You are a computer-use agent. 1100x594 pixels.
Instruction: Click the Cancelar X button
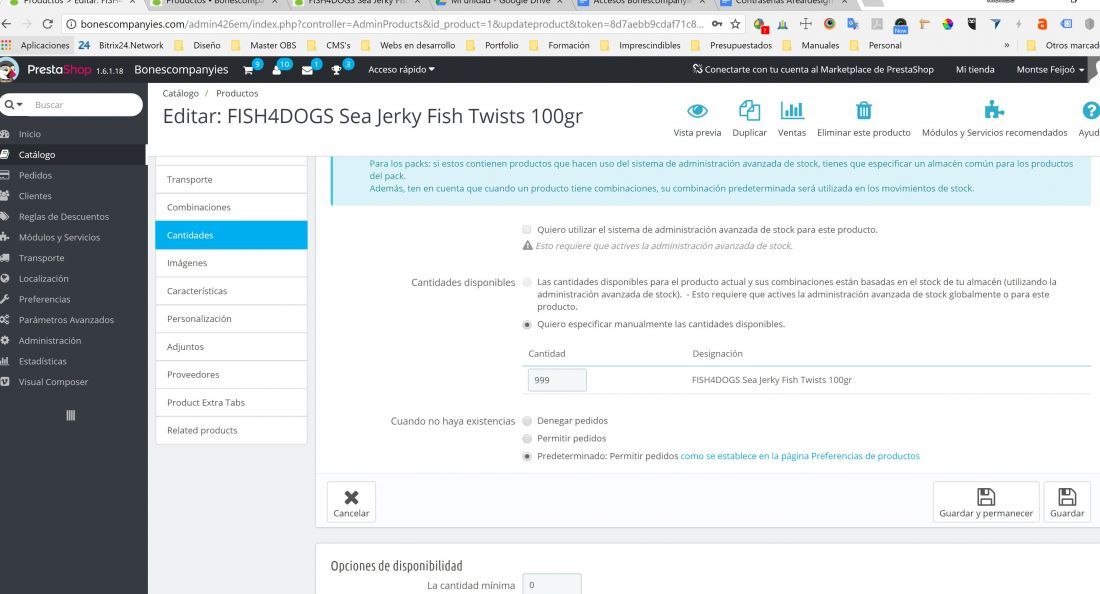351,502
